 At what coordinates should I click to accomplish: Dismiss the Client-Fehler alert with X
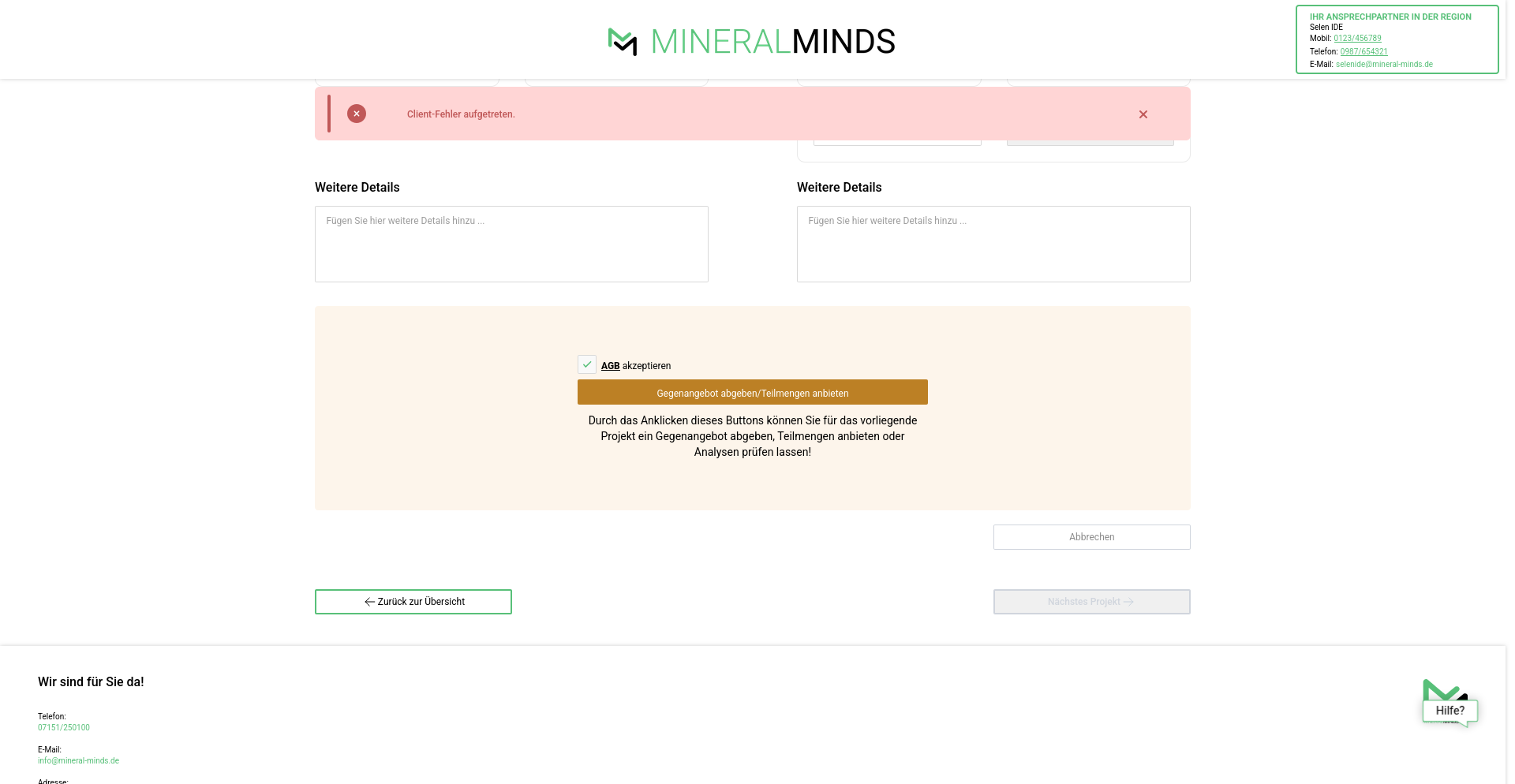pos(1143,114)
